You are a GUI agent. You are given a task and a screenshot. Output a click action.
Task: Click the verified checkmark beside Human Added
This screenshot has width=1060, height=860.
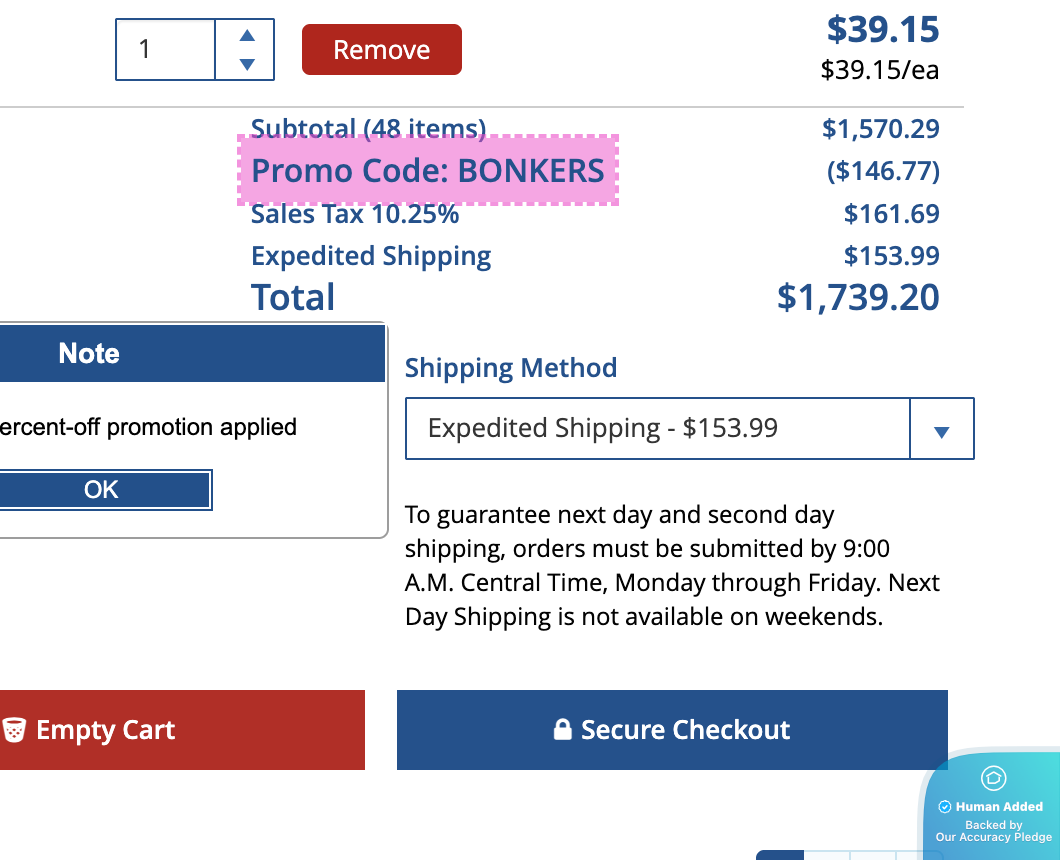(x=944, y=807)
